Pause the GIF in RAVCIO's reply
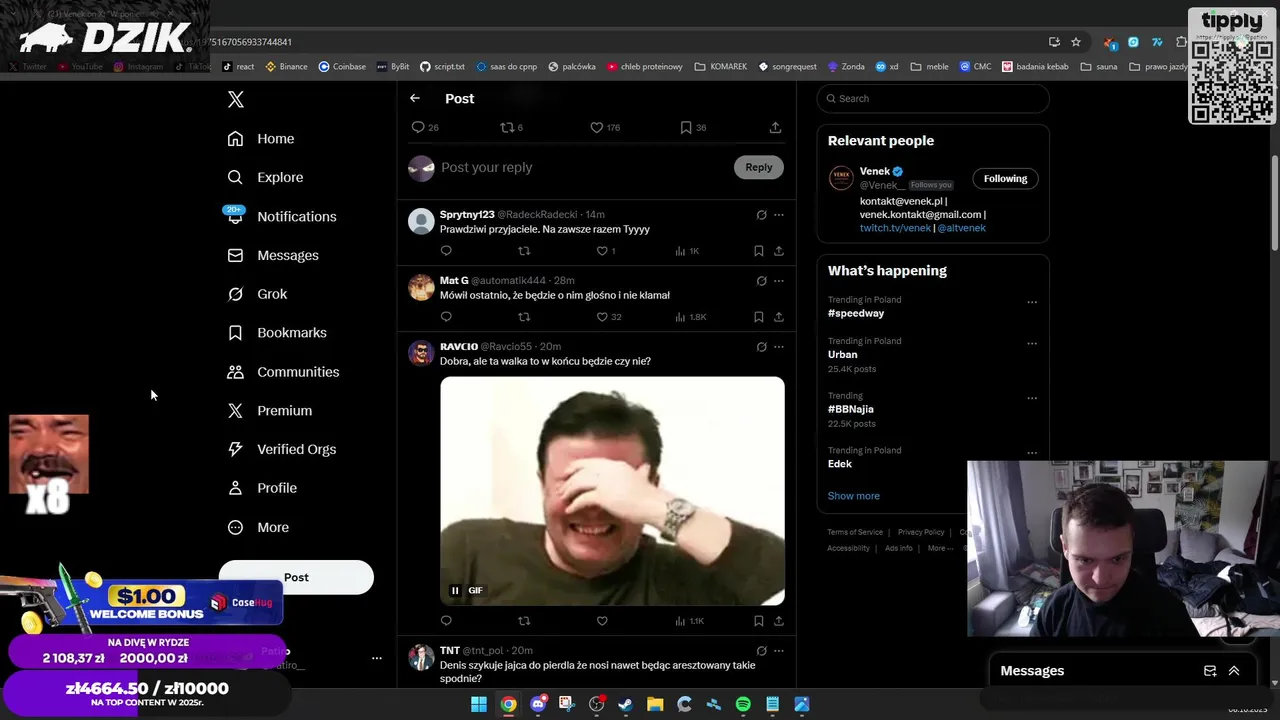This screenshot has width=1280, height=720. tap(455, 590)
